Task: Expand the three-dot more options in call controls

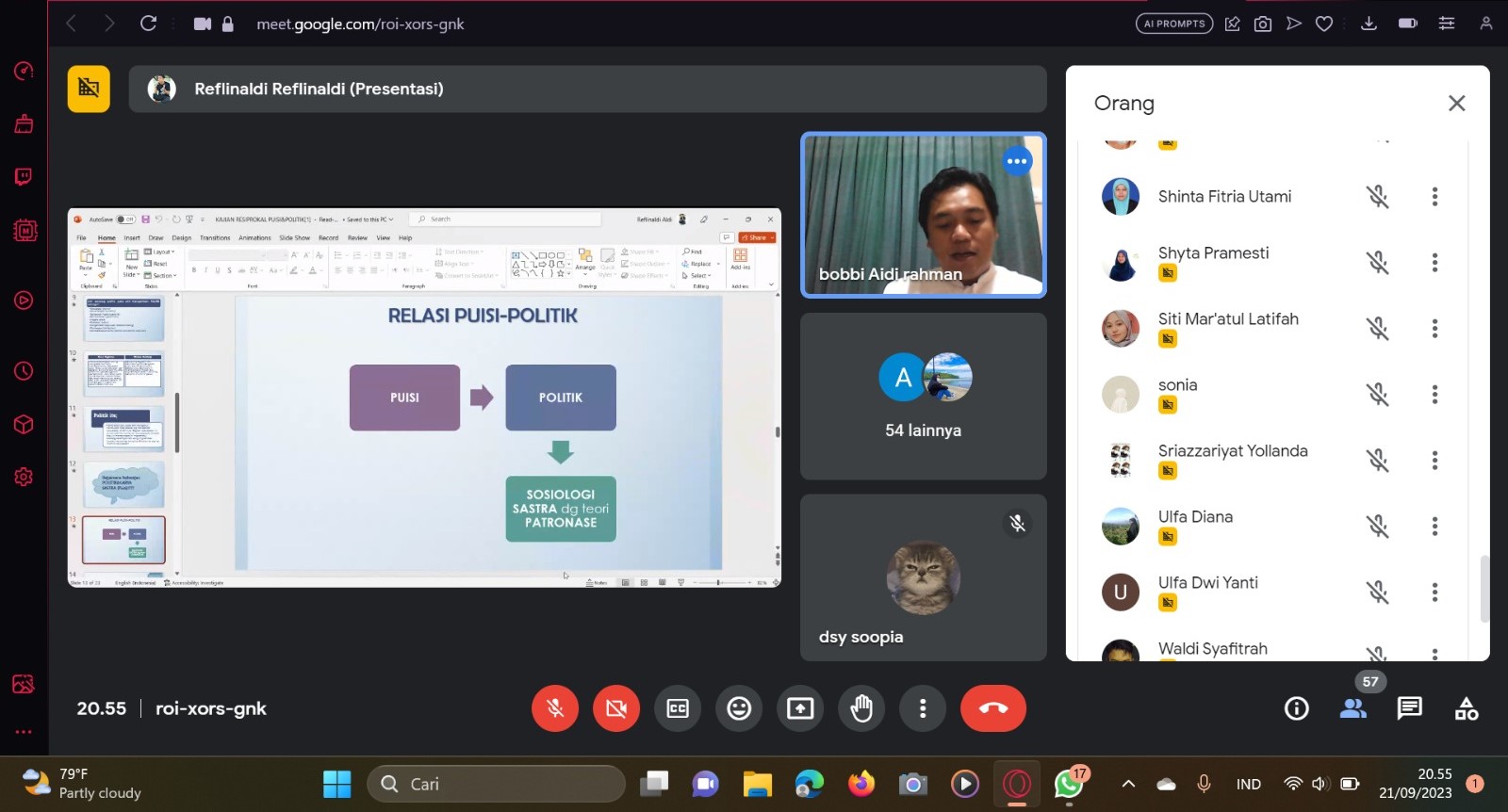Action: pyautogui.click(x=923, y=708)
